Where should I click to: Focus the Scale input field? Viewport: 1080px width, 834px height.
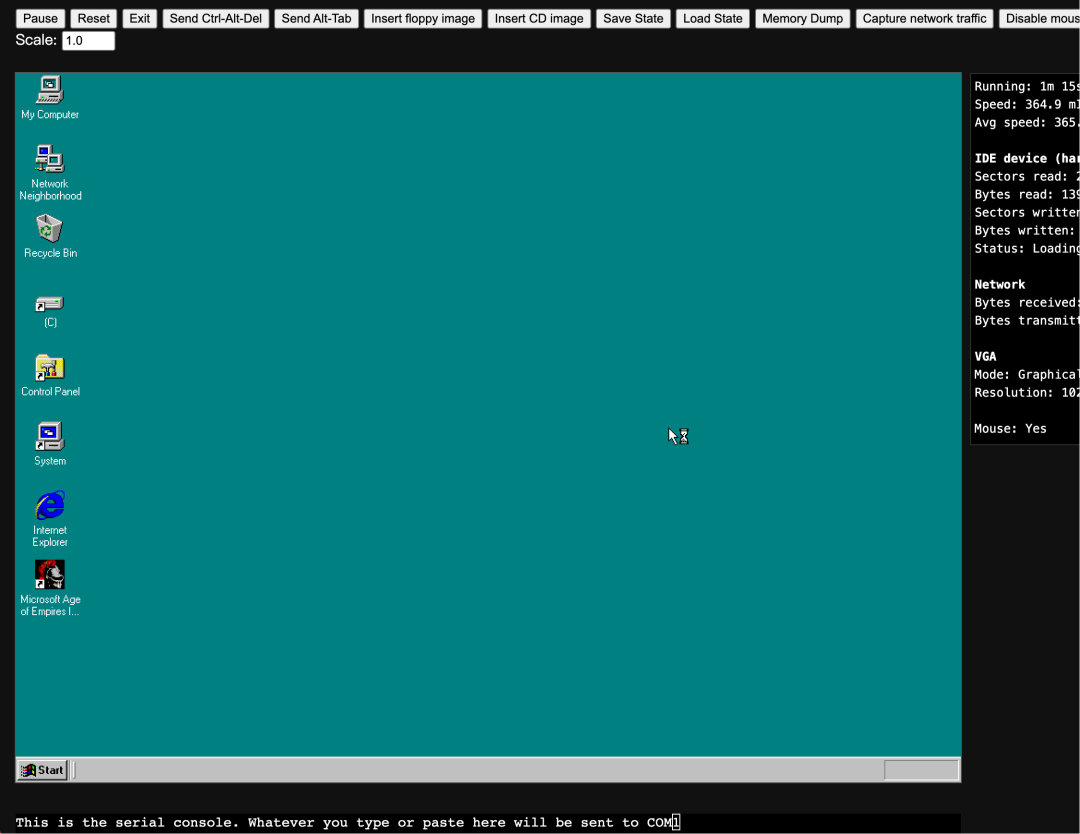point(88,41)
